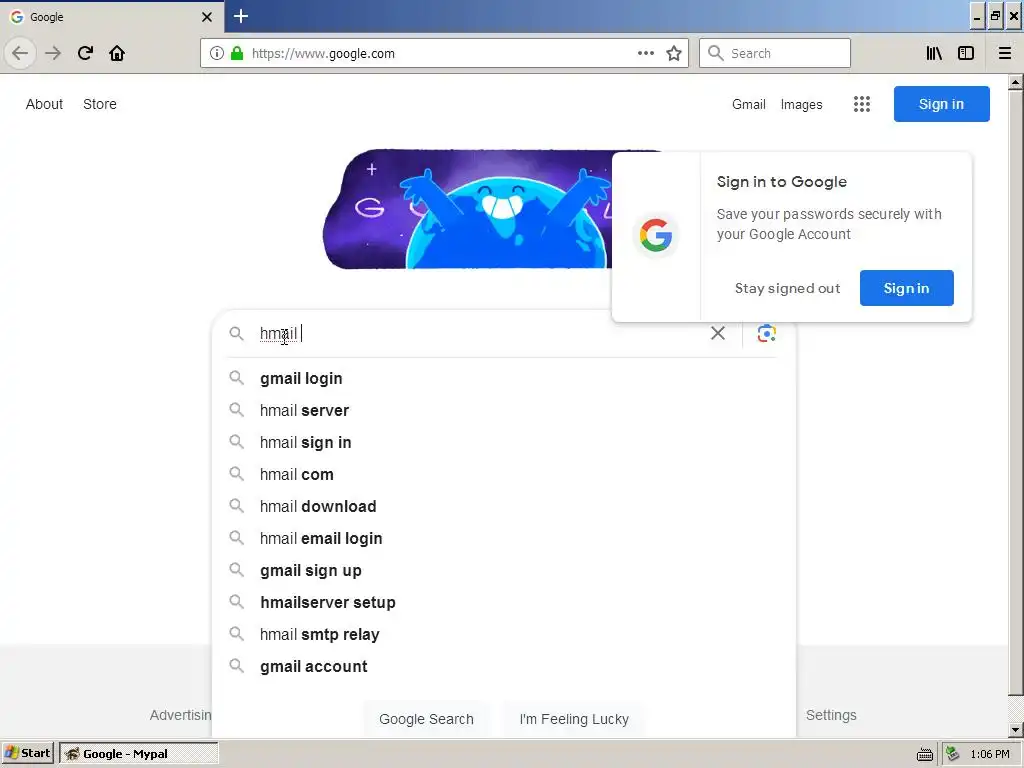Image resolution: width=1024 pixels, height=768 pixels.
Task: View site information via the info icon
Action: 217,54
